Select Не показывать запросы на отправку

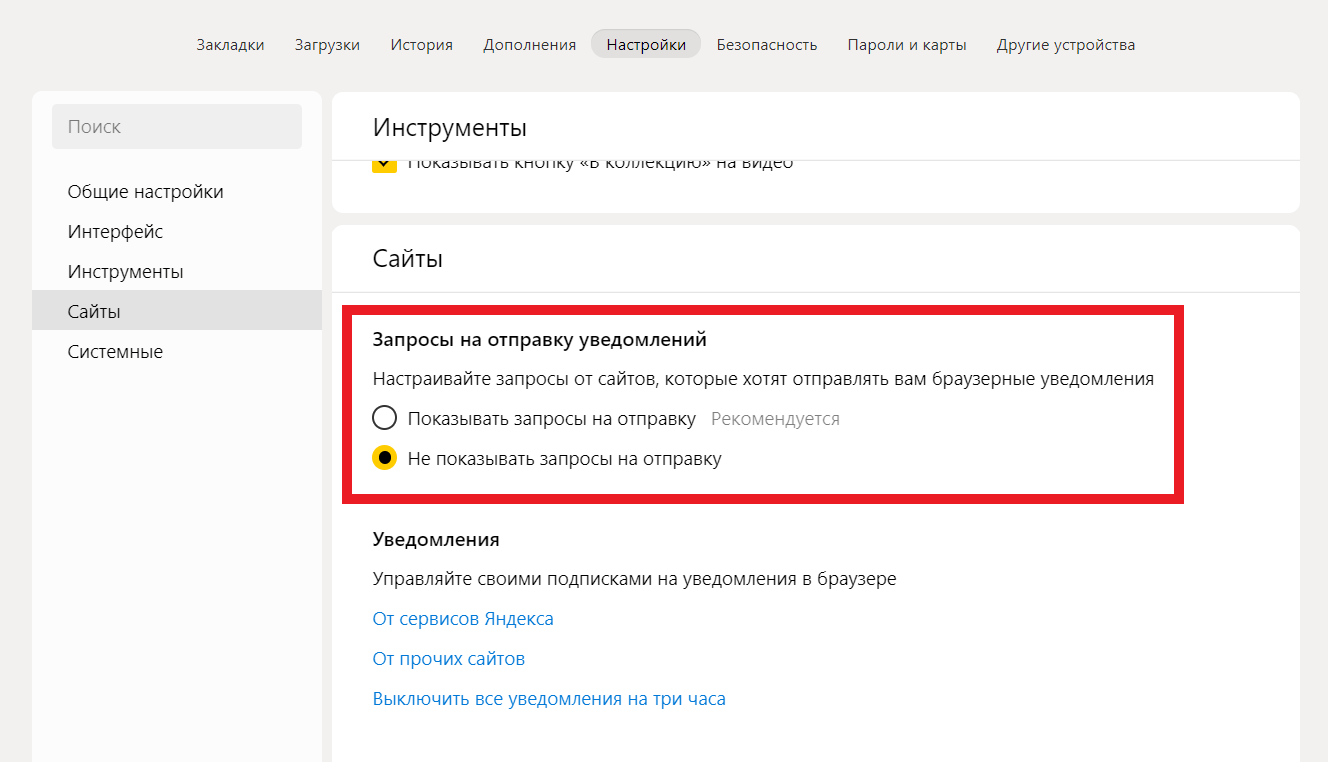385,459
